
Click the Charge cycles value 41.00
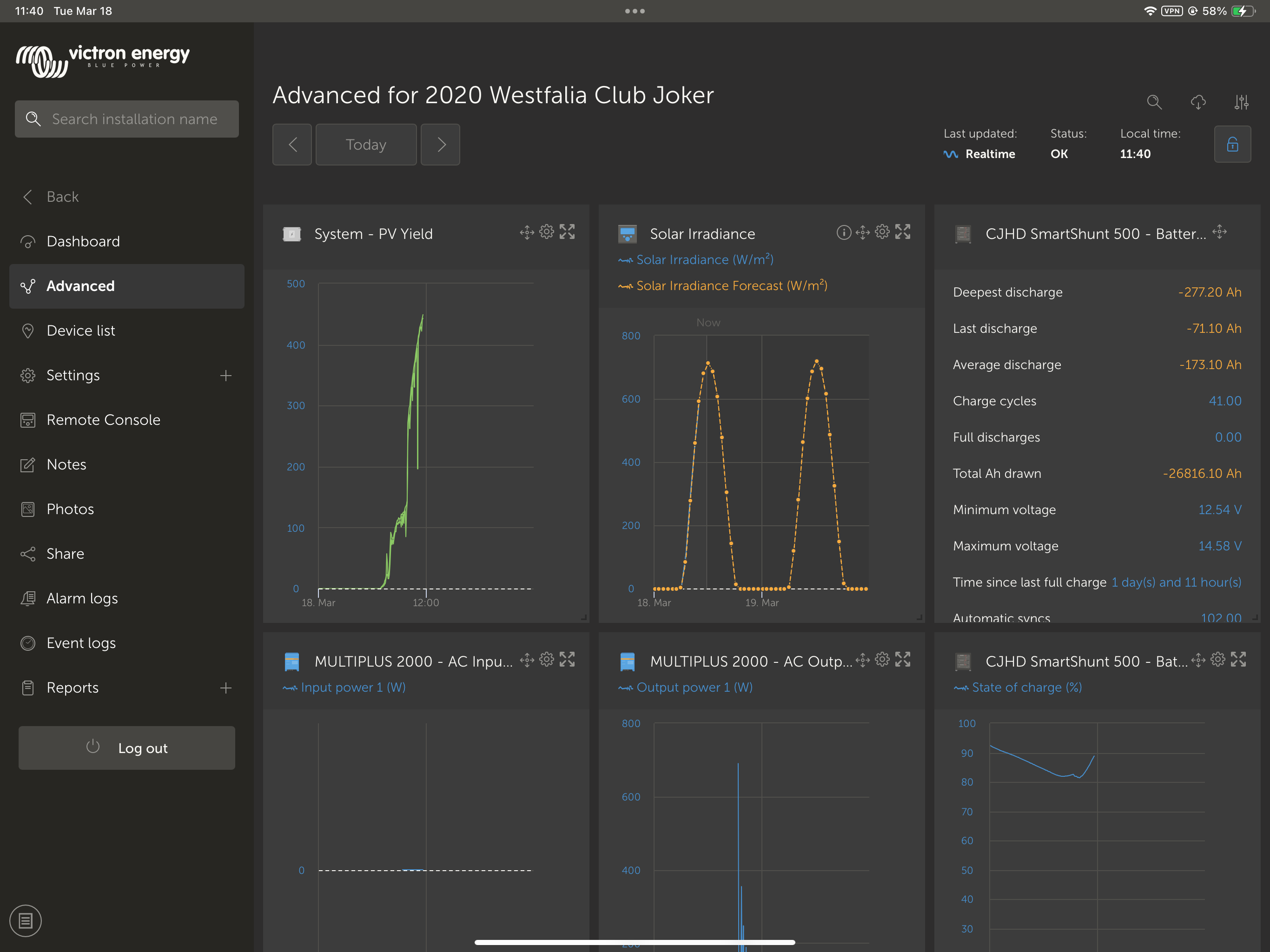(1225, 401)
